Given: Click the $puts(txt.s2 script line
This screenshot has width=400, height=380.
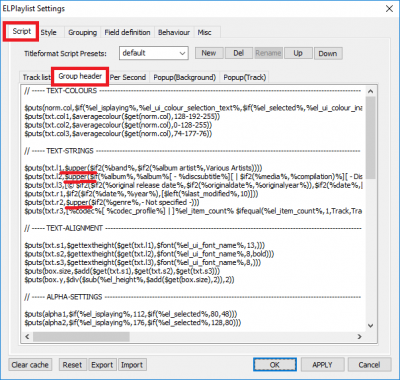Looking at the screenshot, I should (x=149, y=254).
